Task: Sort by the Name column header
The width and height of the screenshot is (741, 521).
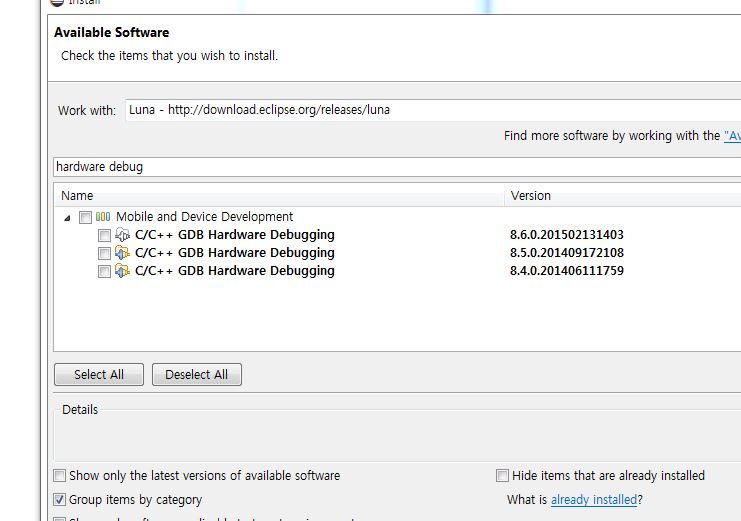Action: pos(279,195)
